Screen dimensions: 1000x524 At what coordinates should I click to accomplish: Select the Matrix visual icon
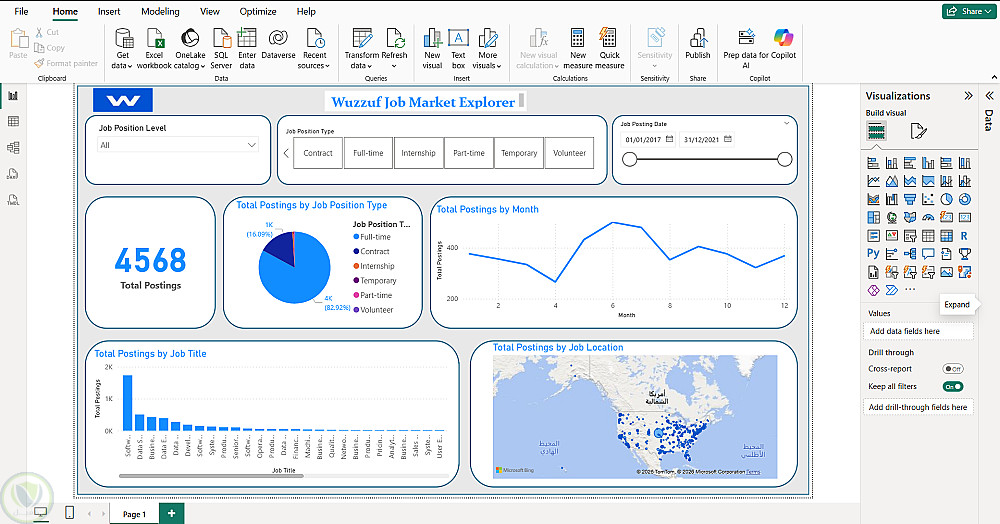(946, 236)
